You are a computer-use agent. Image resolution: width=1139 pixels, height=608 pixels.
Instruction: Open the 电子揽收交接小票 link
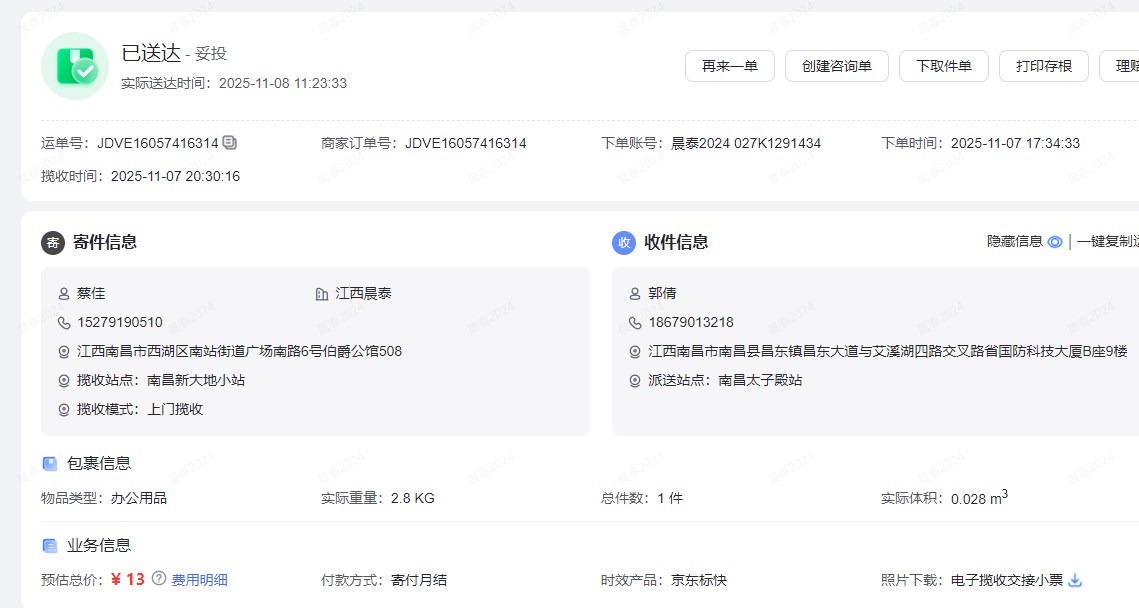pyautogui.click(x=1006, y=580)
